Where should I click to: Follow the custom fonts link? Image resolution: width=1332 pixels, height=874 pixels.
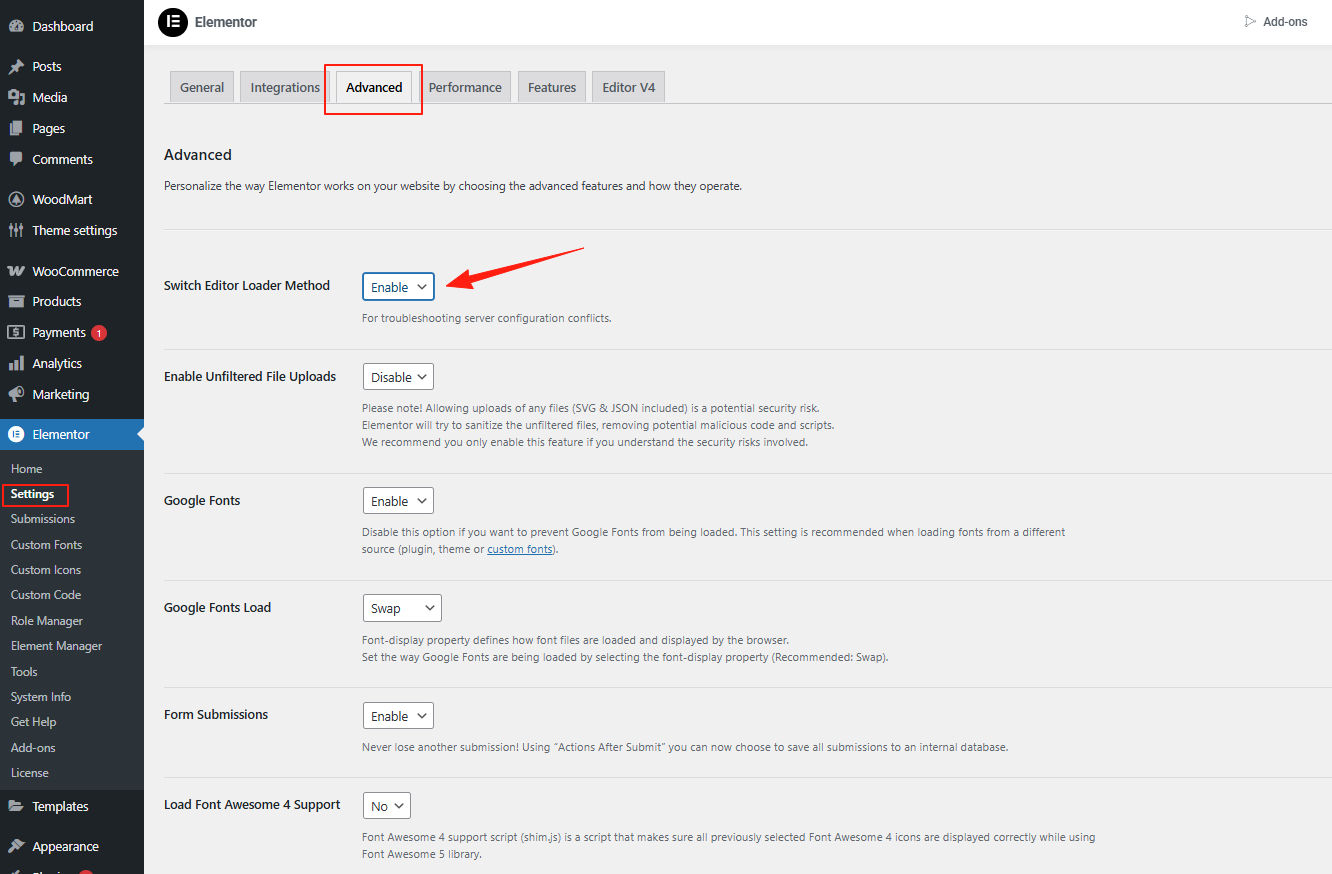(x=520, y=549)
